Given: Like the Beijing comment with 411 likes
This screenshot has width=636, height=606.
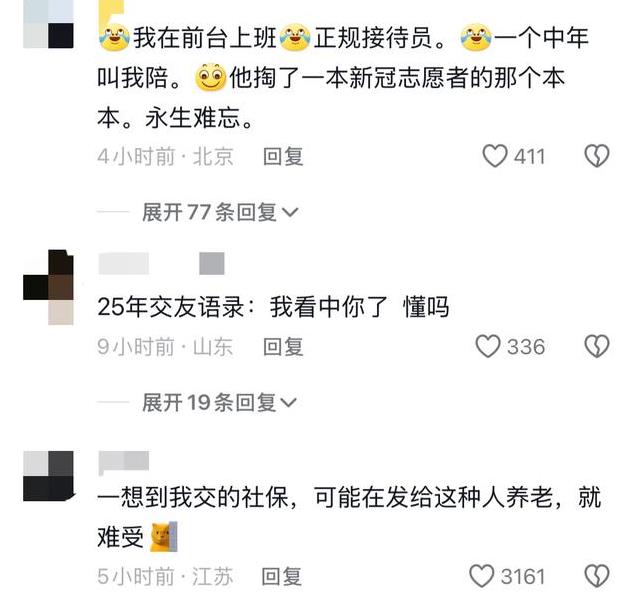Looking at the screenshot, I should click(494, 156).
